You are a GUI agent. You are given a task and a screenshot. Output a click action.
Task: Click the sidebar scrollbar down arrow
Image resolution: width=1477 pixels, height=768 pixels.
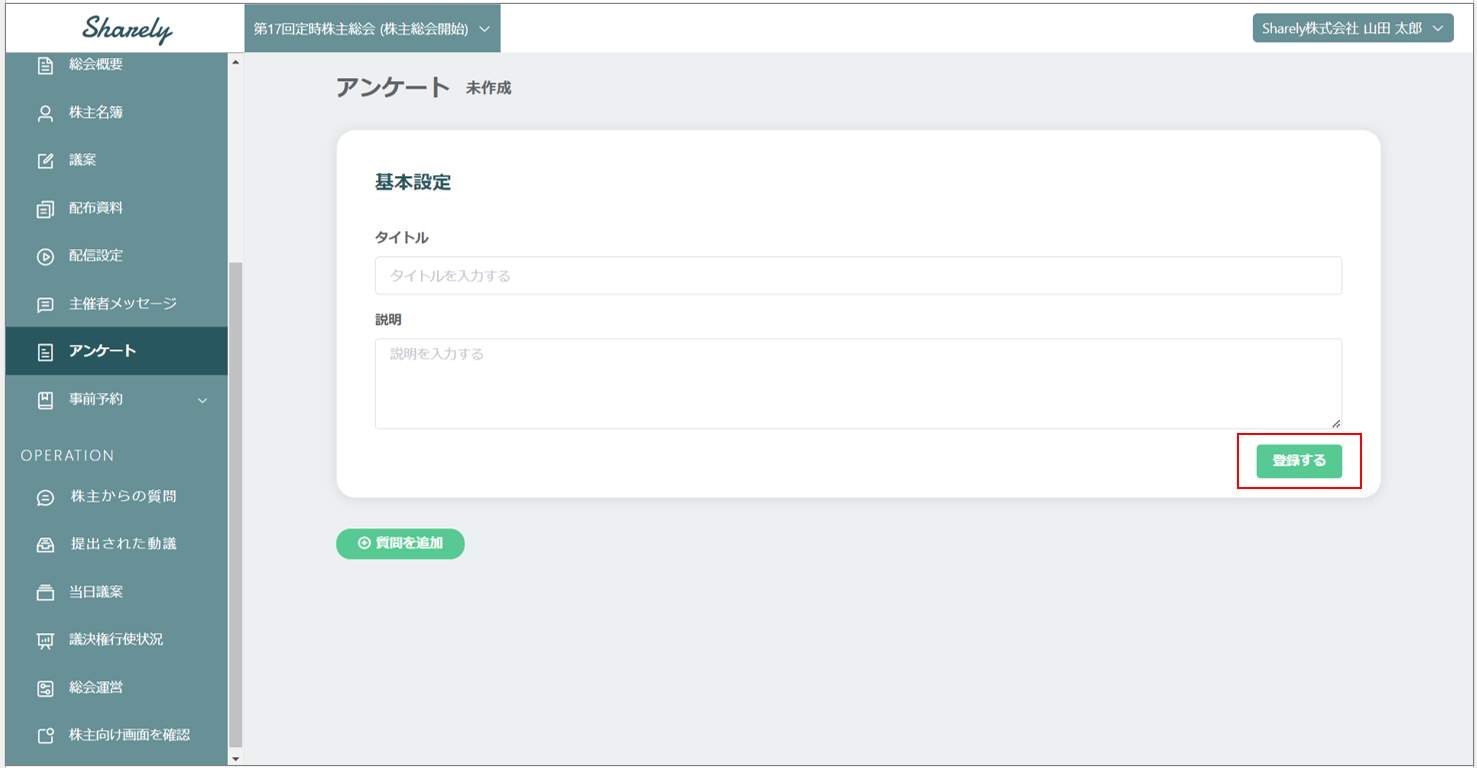coord(236,759)
